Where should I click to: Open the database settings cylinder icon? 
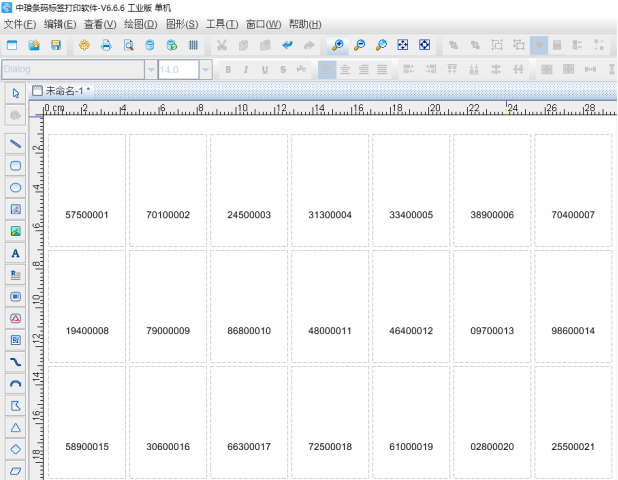[x=150, y=45]
